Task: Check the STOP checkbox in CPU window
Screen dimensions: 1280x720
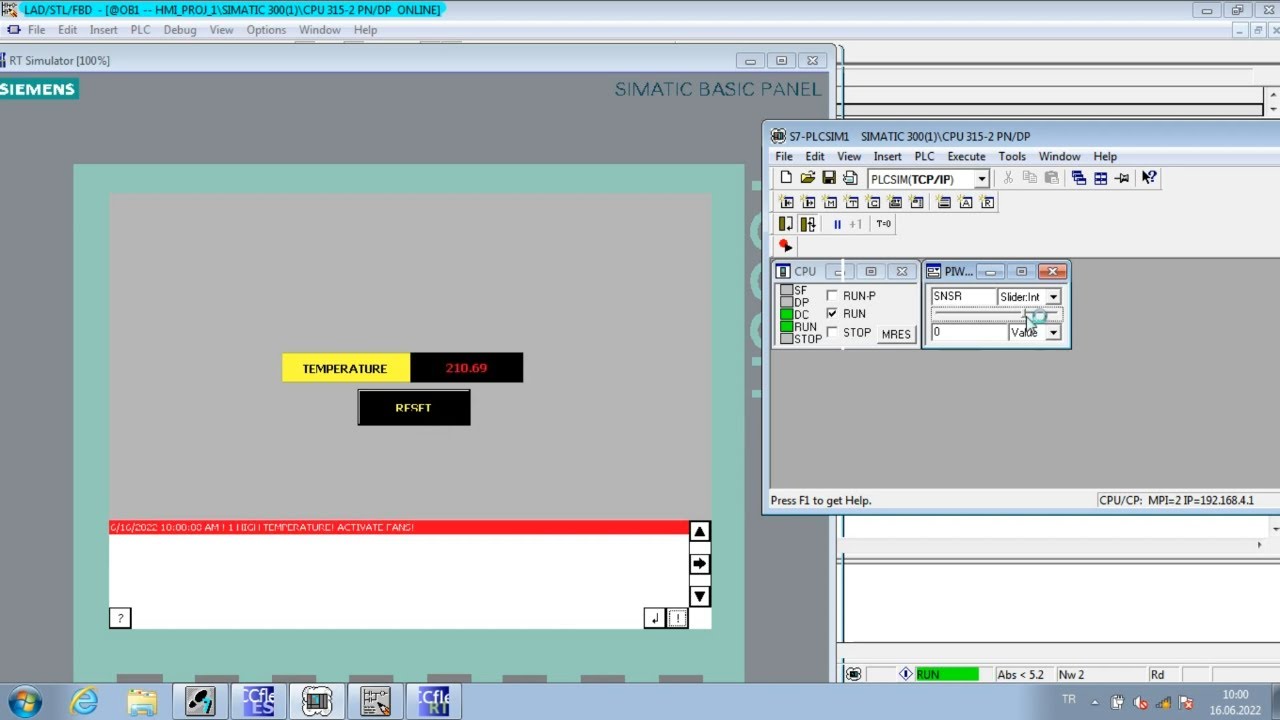Action: [832, 332]
